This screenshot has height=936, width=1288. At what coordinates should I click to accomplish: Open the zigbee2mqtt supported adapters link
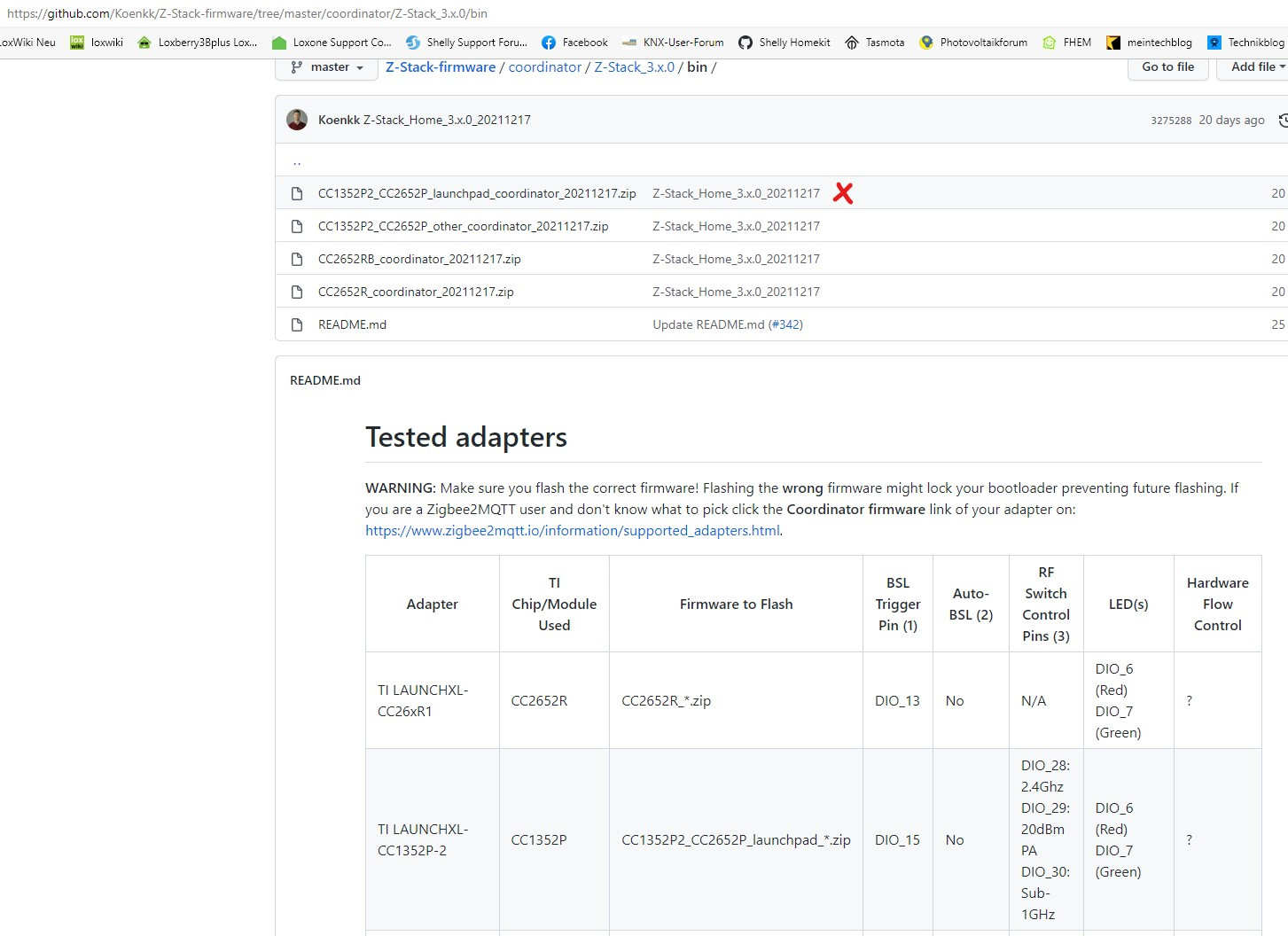tap(573, 530)
